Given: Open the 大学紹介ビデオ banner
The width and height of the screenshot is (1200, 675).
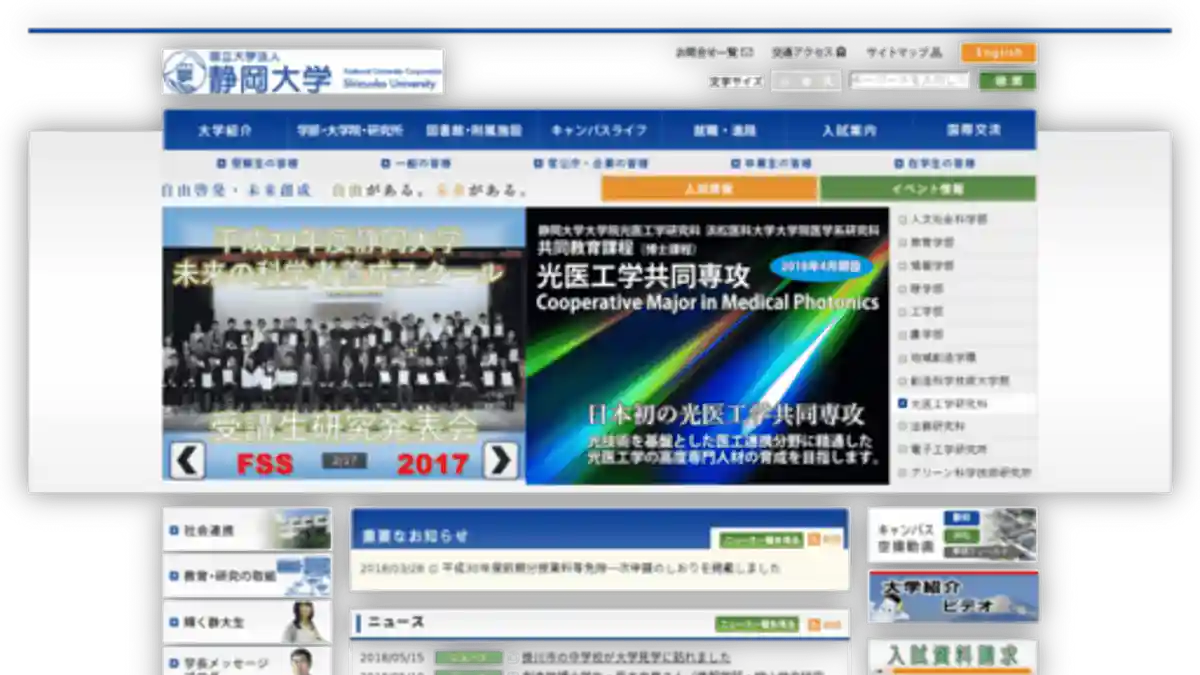Looking at the screenshot, I should pyautogui.click(x=952, y=597).
